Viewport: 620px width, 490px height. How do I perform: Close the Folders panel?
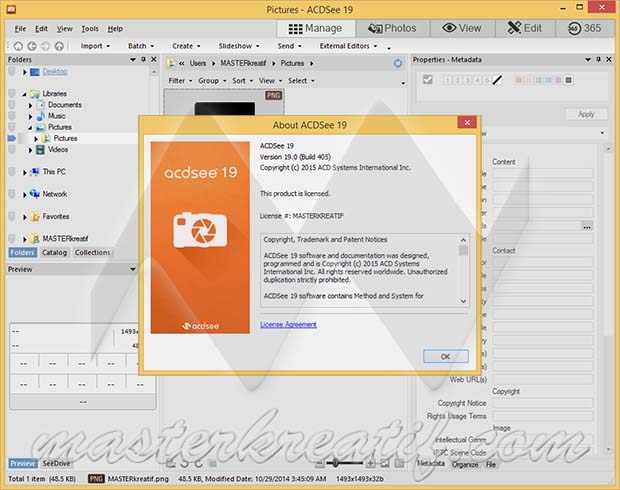(x=154, y=59)
